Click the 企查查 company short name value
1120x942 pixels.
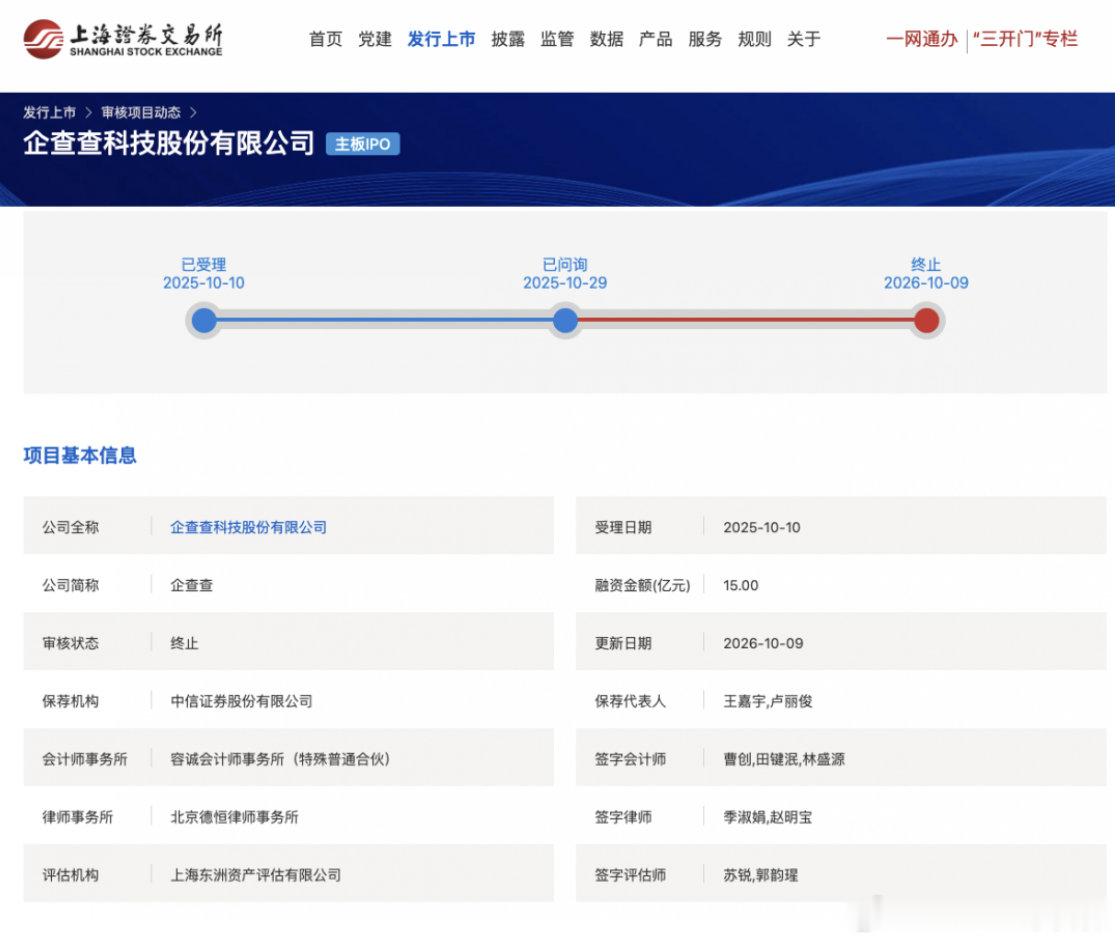click(x=191, y=585)
